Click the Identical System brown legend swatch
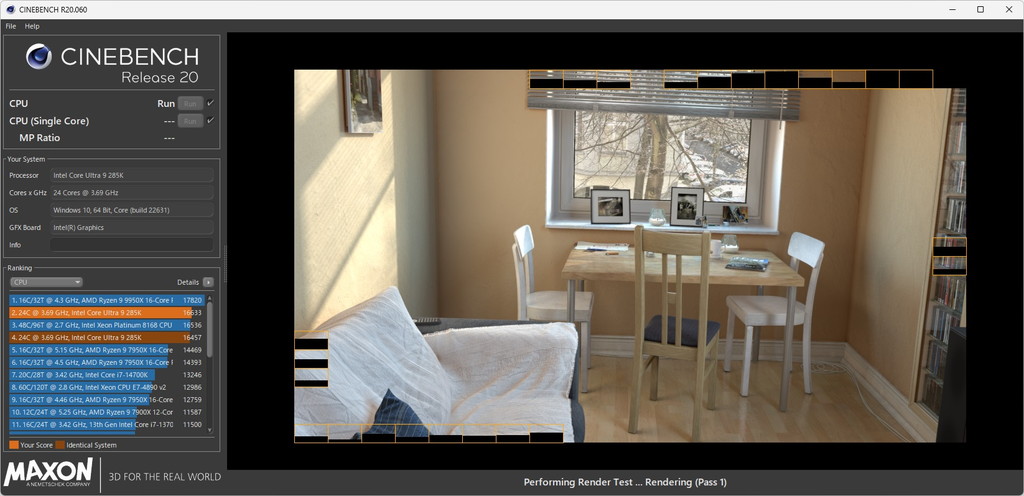Screen dimensions: 1024x496 pyautogui.click(x=60, y=445)
